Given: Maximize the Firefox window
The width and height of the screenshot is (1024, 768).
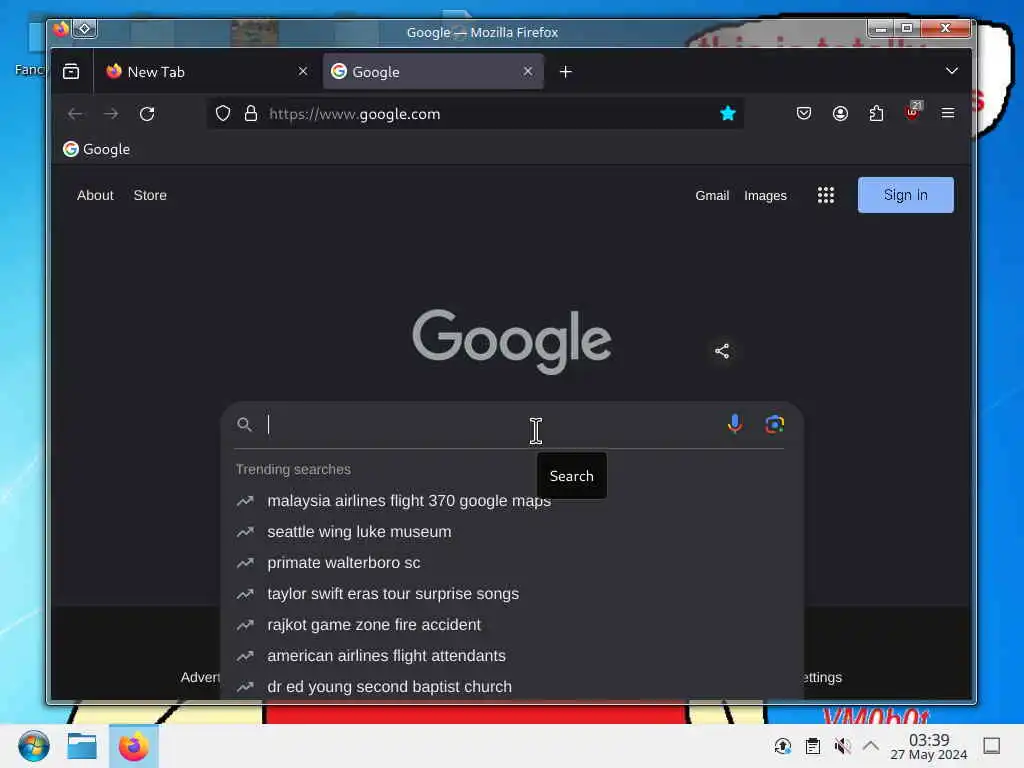Looking at the screenshot, I should [907, 28].
